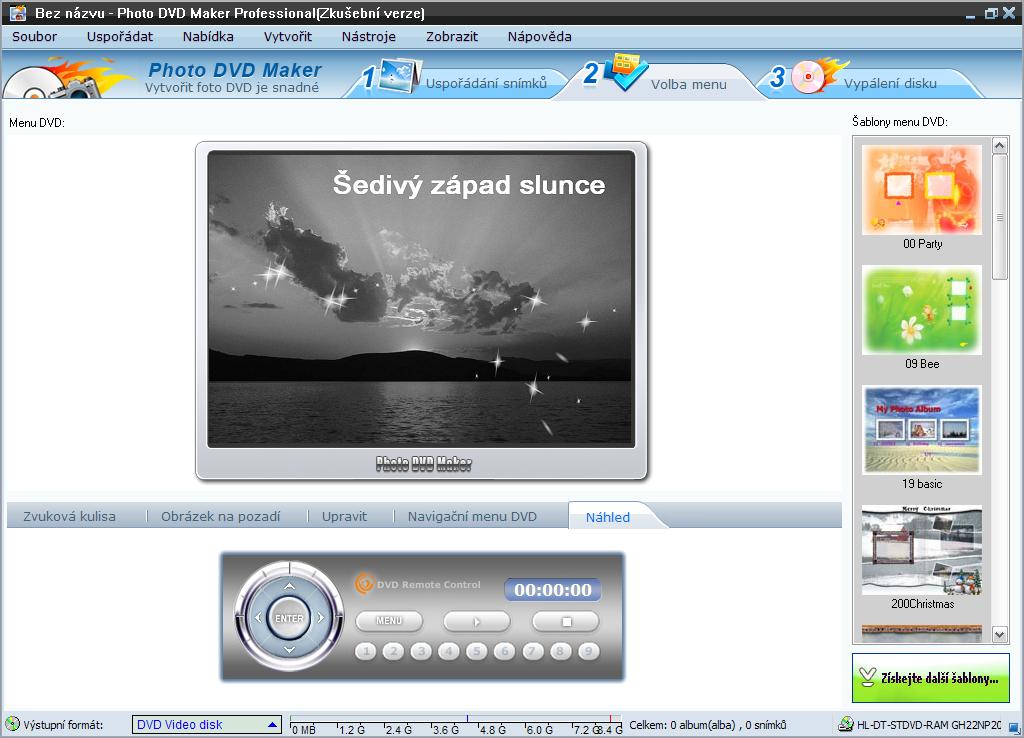Select the 19 basic template thumbnail
The image size is (1024, 738).
(x=921, y=430)
